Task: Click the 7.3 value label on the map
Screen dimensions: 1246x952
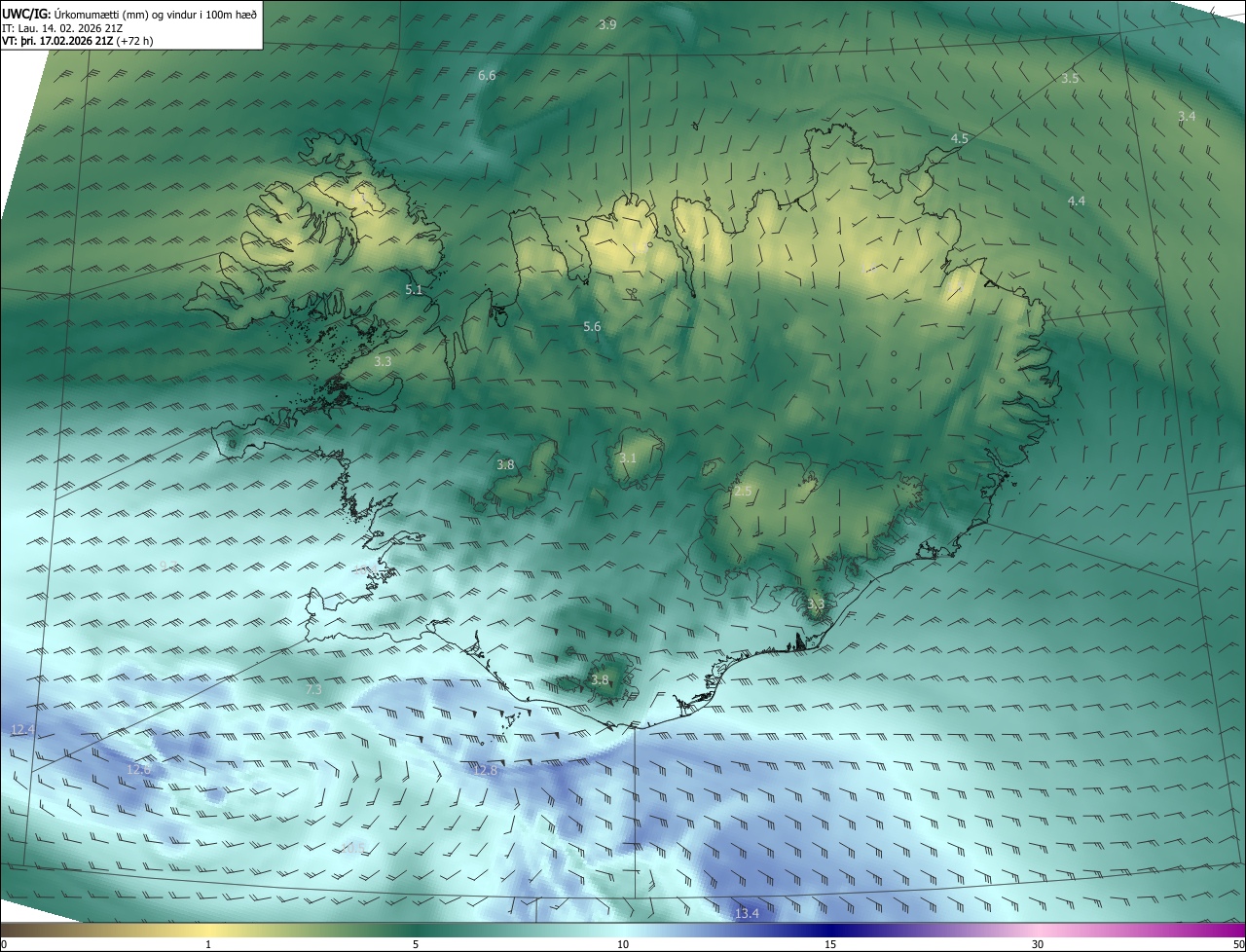Action: [x=313, y=689]
